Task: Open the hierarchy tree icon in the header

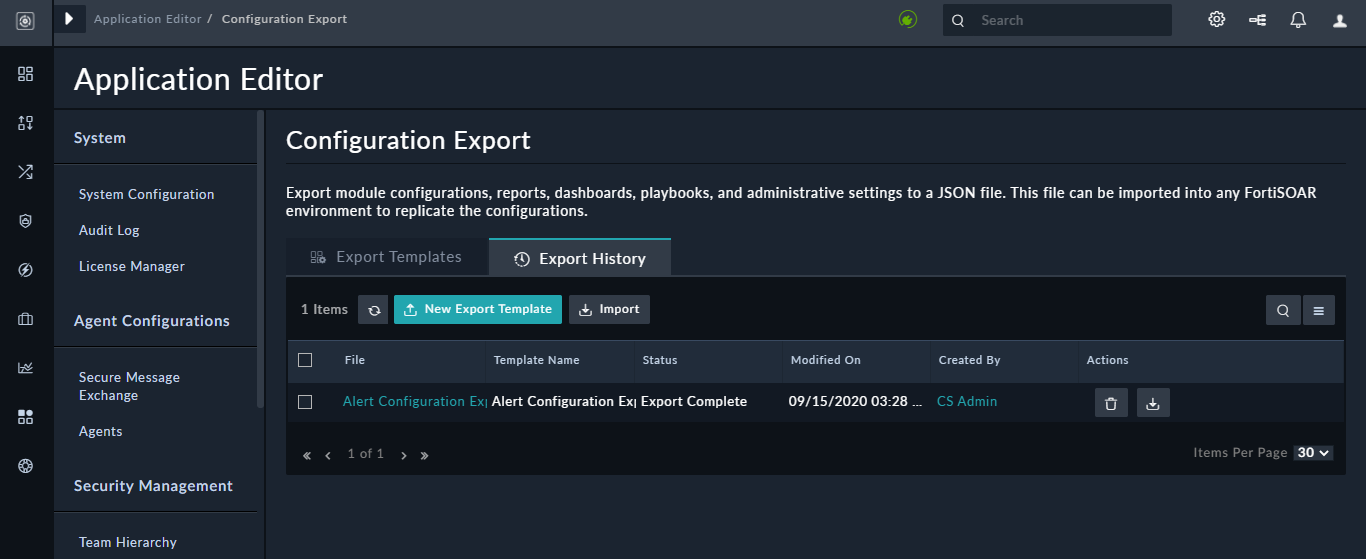Action: click(1258, 19)
